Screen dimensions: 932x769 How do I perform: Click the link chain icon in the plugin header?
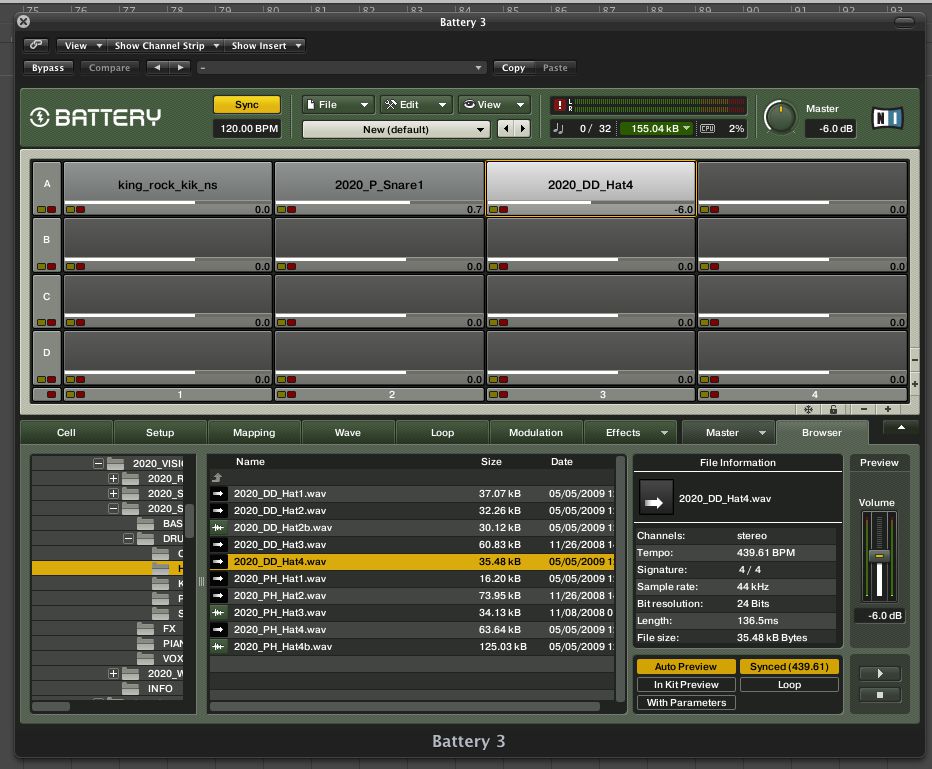36,45
